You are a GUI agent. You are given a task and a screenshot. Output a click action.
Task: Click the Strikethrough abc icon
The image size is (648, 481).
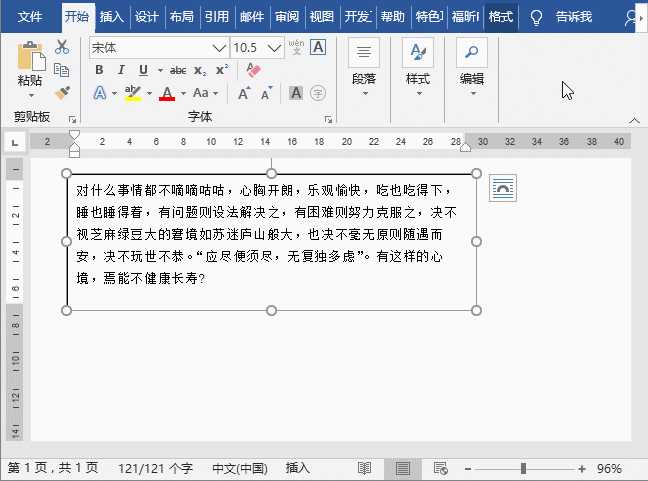pyautogui.click(x=178, y=70)
